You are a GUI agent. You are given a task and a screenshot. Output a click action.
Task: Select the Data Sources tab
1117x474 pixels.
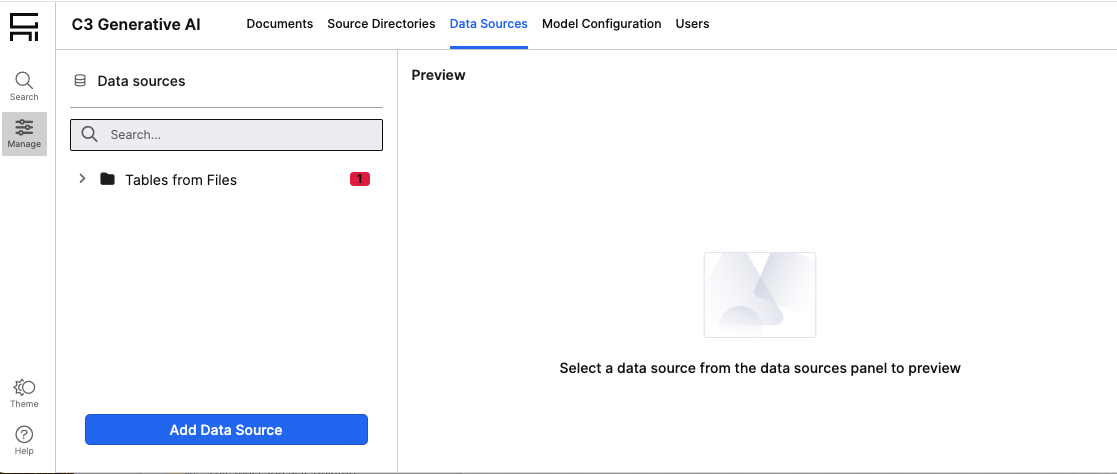[488, 24]
